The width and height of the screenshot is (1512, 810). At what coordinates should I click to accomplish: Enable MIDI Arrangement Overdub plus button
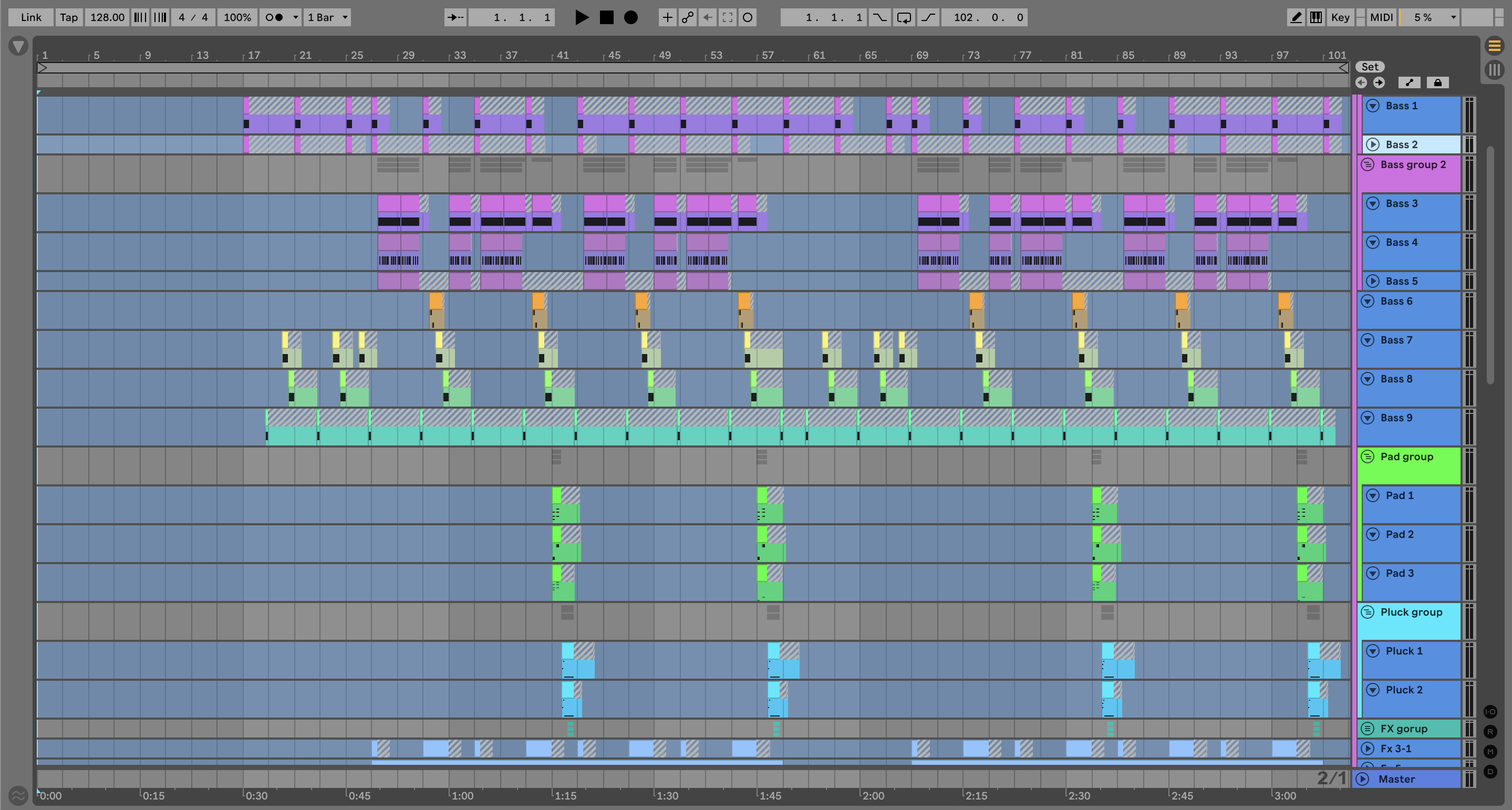[667, 17]
